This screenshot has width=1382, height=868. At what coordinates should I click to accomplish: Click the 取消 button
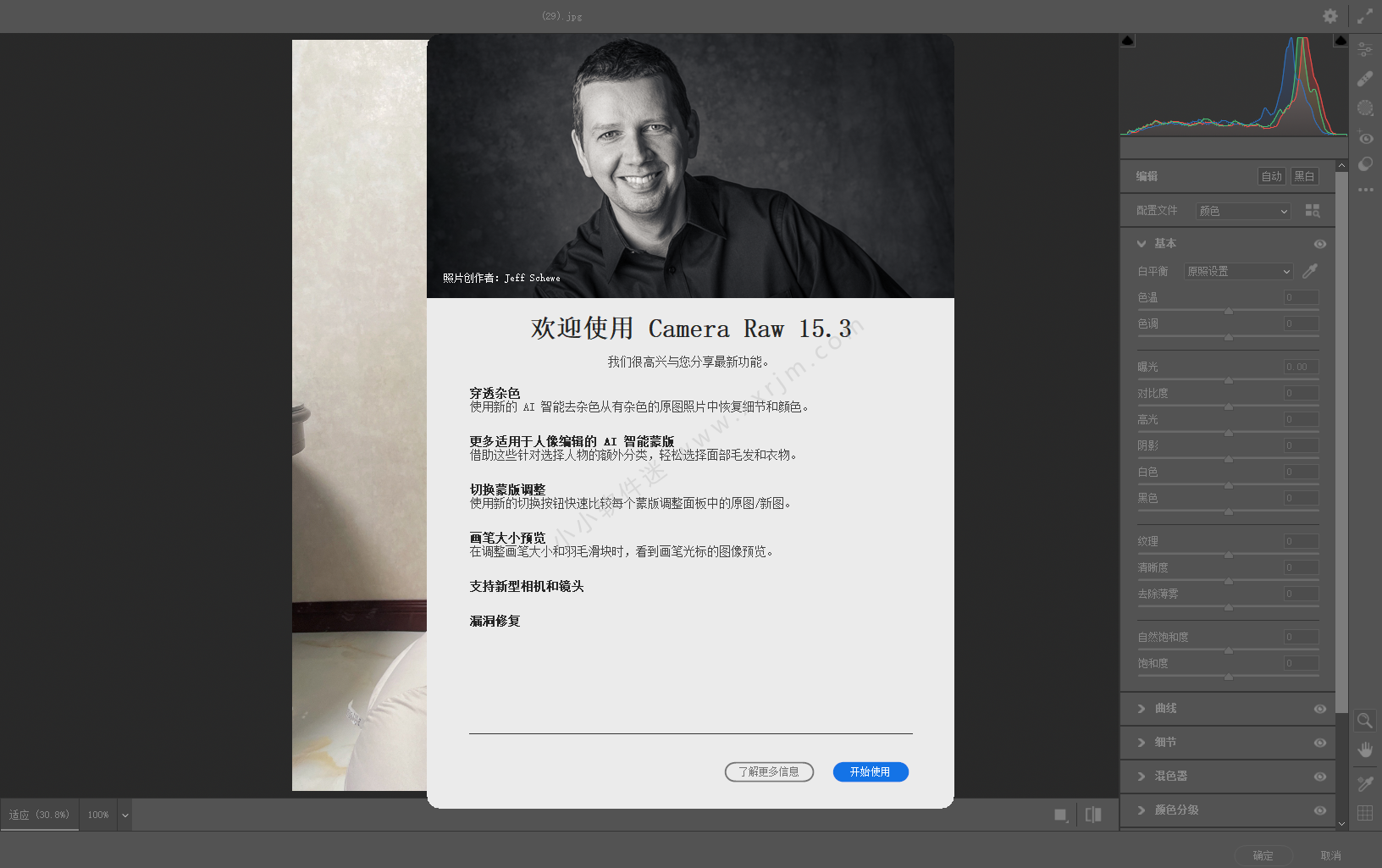click(1330, 855)
